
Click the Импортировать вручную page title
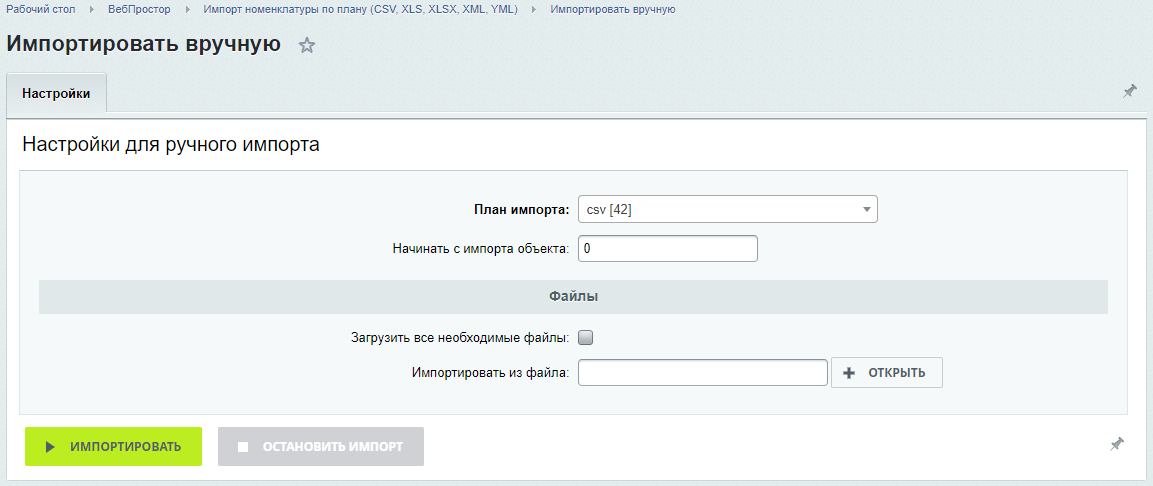(143, 43)
